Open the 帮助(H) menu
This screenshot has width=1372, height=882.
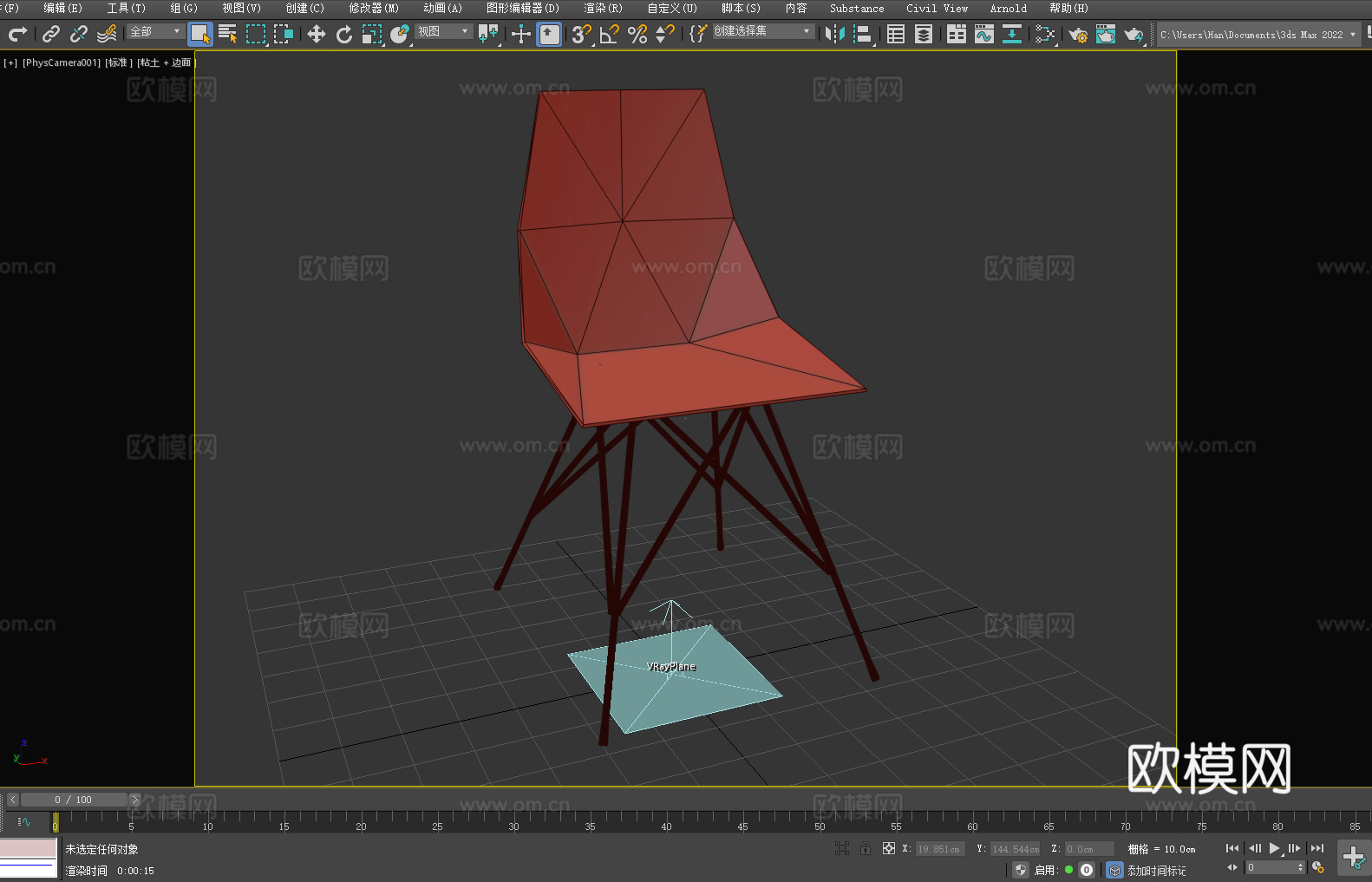1068,8
